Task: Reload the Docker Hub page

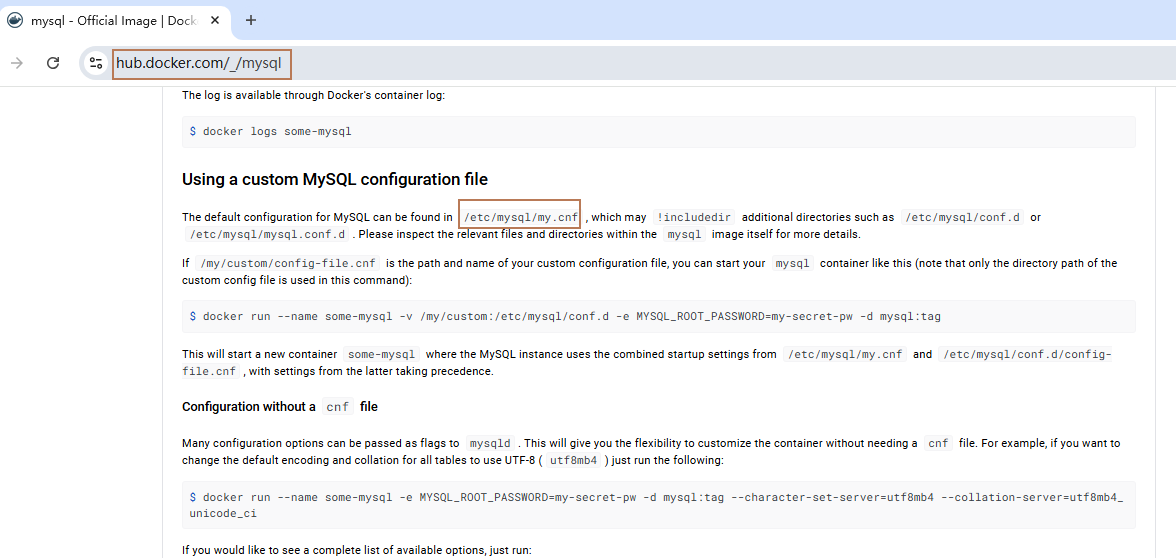Action: pyautogui.click(x=52, y=63)
